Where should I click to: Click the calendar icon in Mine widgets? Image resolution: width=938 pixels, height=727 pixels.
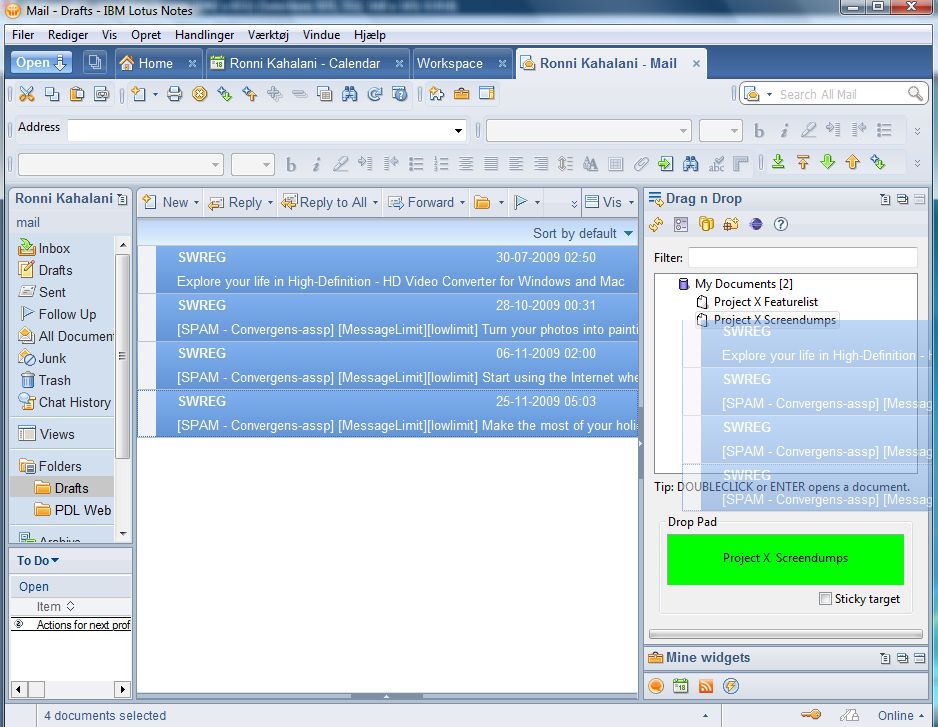681,686
